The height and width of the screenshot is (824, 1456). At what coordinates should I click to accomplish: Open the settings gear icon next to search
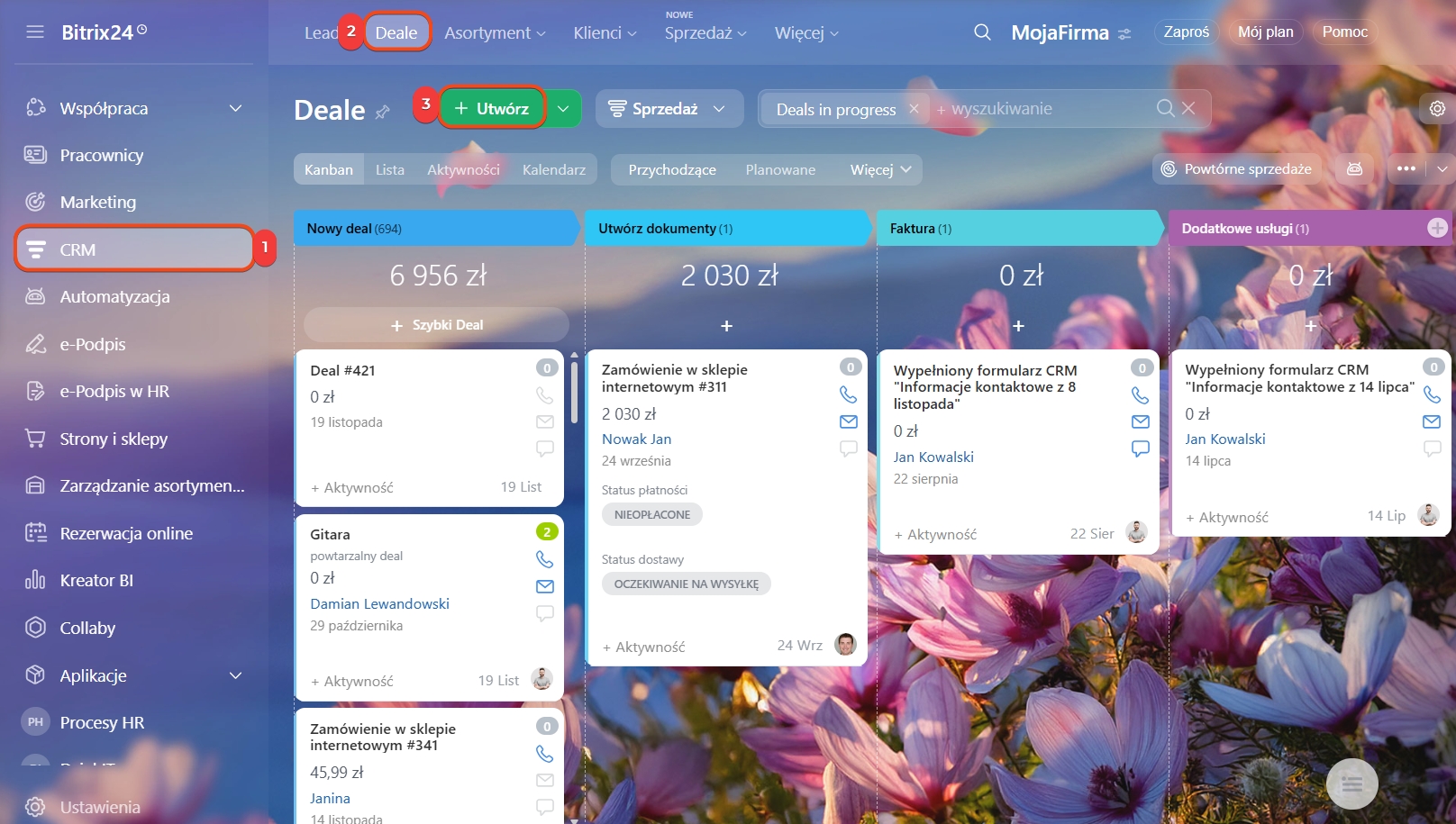click(x=1437, y=109)
